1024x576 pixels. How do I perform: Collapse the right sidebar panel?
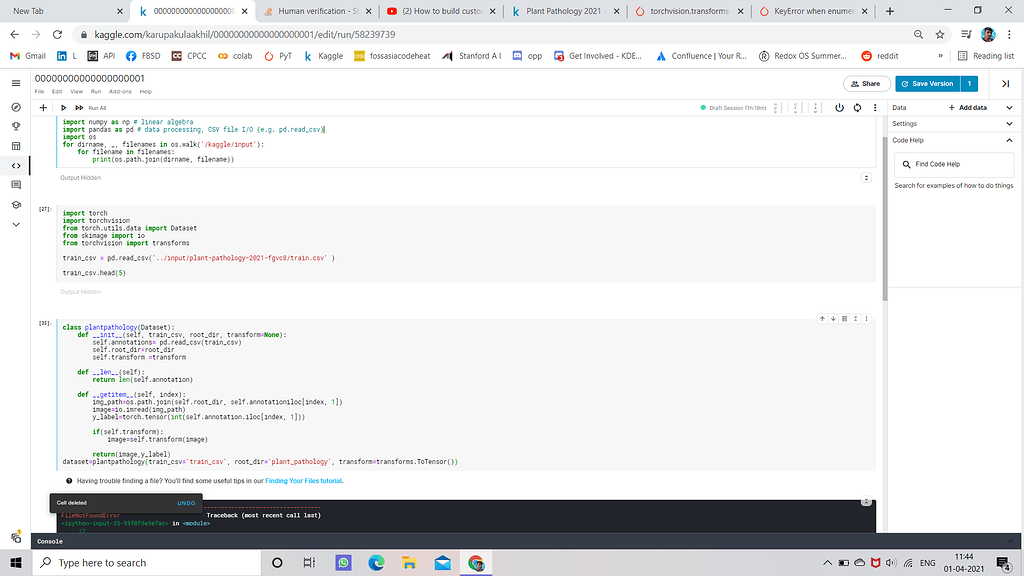1004,83
